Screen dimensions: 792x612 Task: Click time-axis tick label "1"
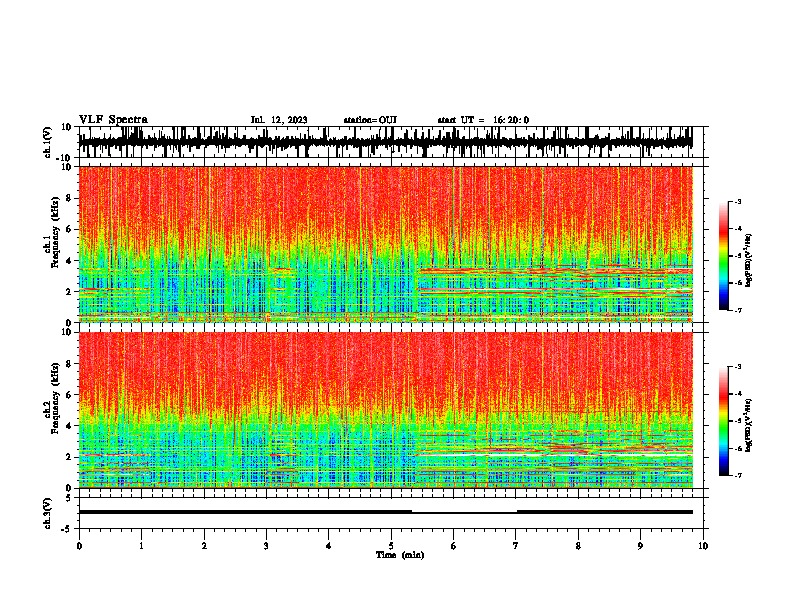pos(141,546)
